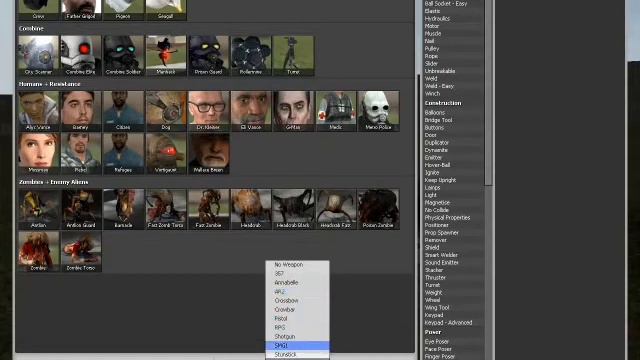Spawn the Headcrab Black NPC
This screenshot has height=360, width=640.
[x=293, y=209]
